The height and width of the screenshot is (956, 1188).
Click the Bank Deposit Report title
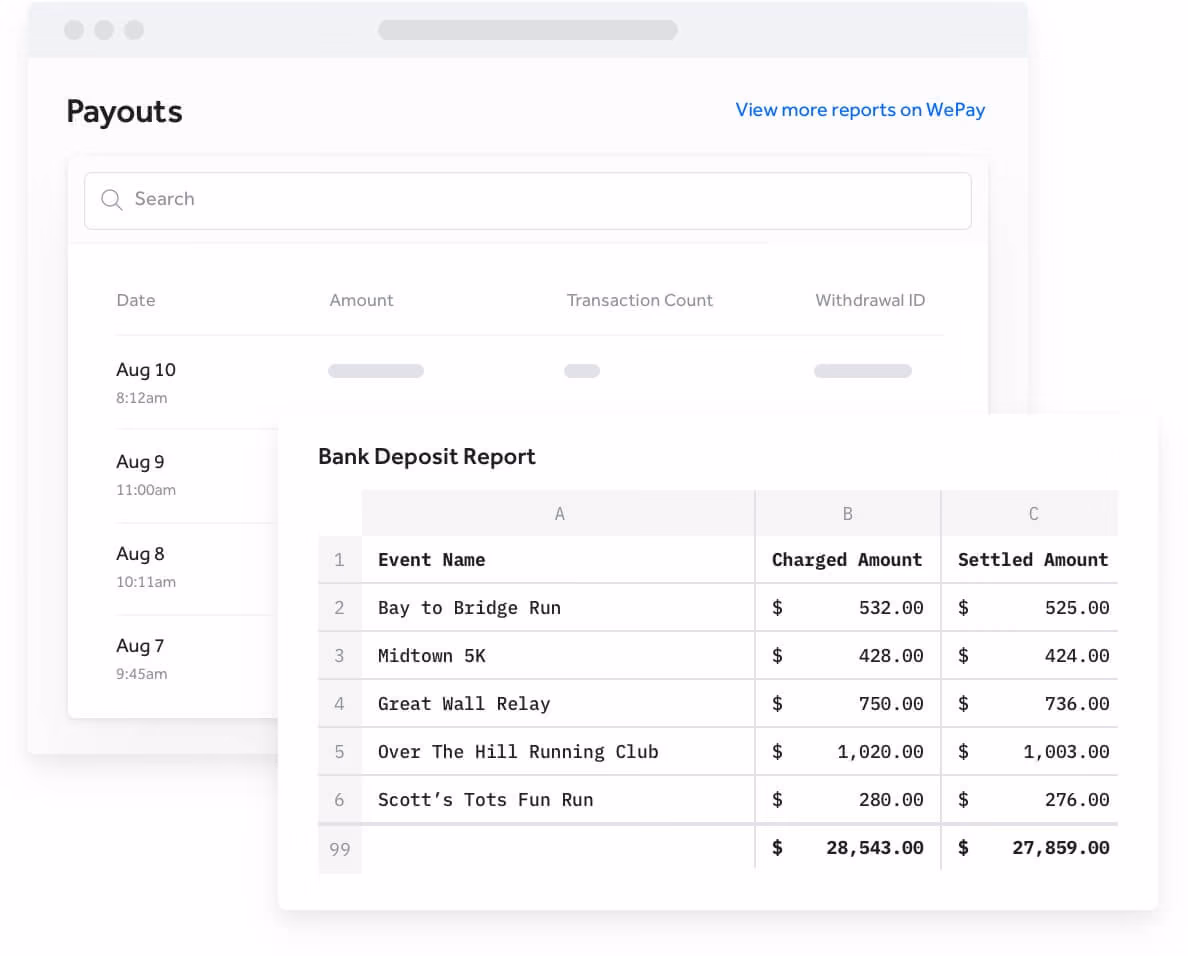point(427,456)
